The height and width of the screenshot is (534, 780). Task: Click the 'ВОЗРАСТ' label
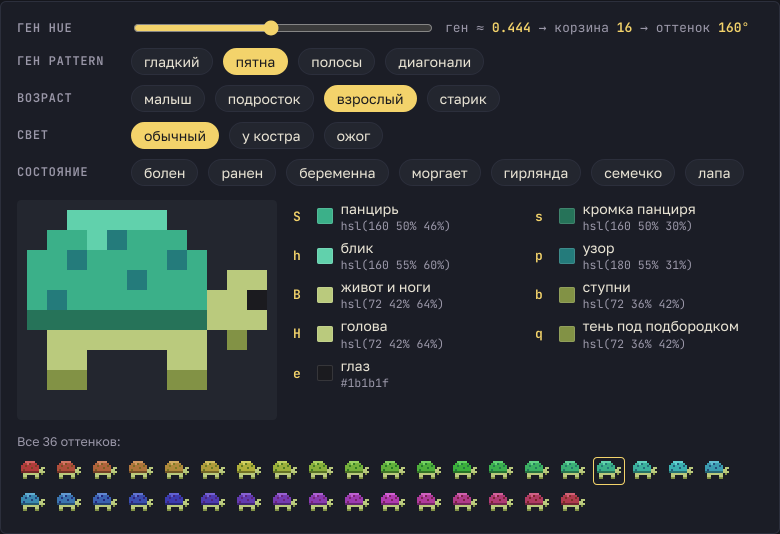point(45,98)
